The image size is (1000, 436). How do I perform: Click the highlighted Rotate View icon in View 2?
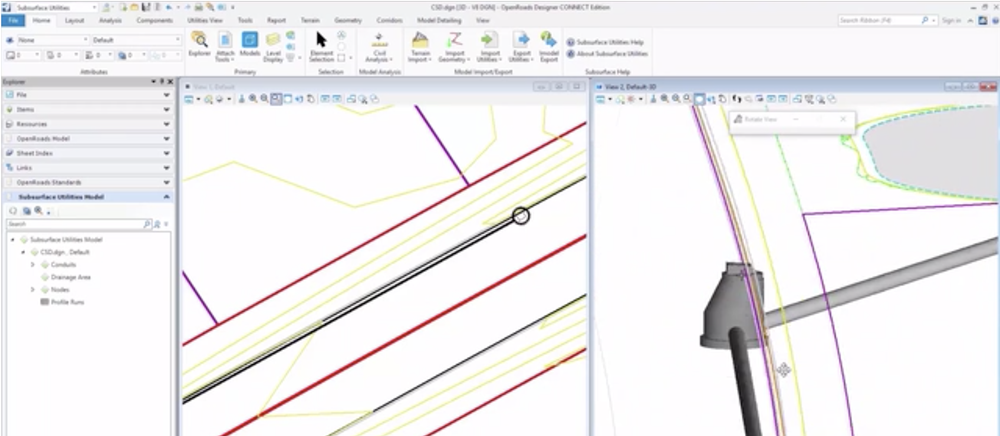pos(700,99)
